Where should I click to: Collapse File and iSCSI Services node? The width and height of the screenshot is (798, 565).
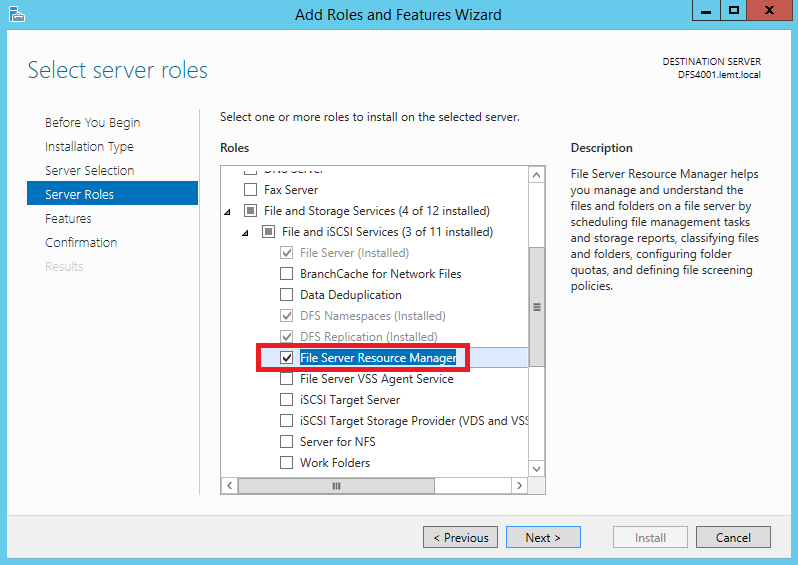point(245,233)
